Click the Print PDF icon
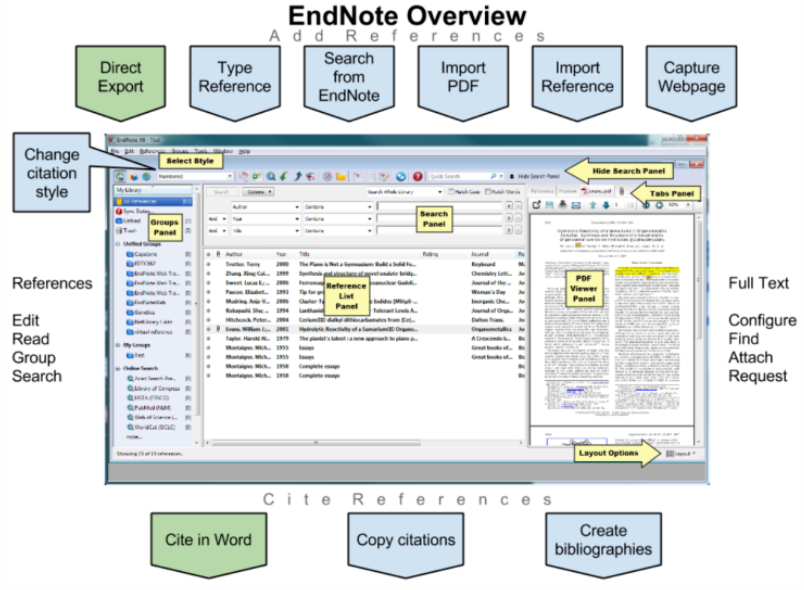The height and width of the screenshot is (590, 804). click(563, 205)
